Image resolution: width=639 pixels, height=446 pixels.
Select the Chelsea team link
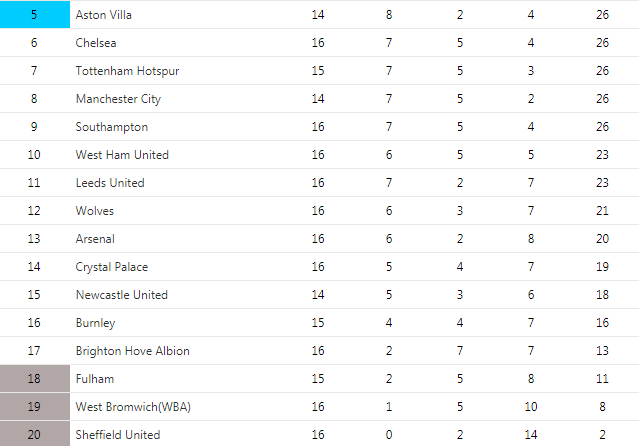[x=96, y=43]
